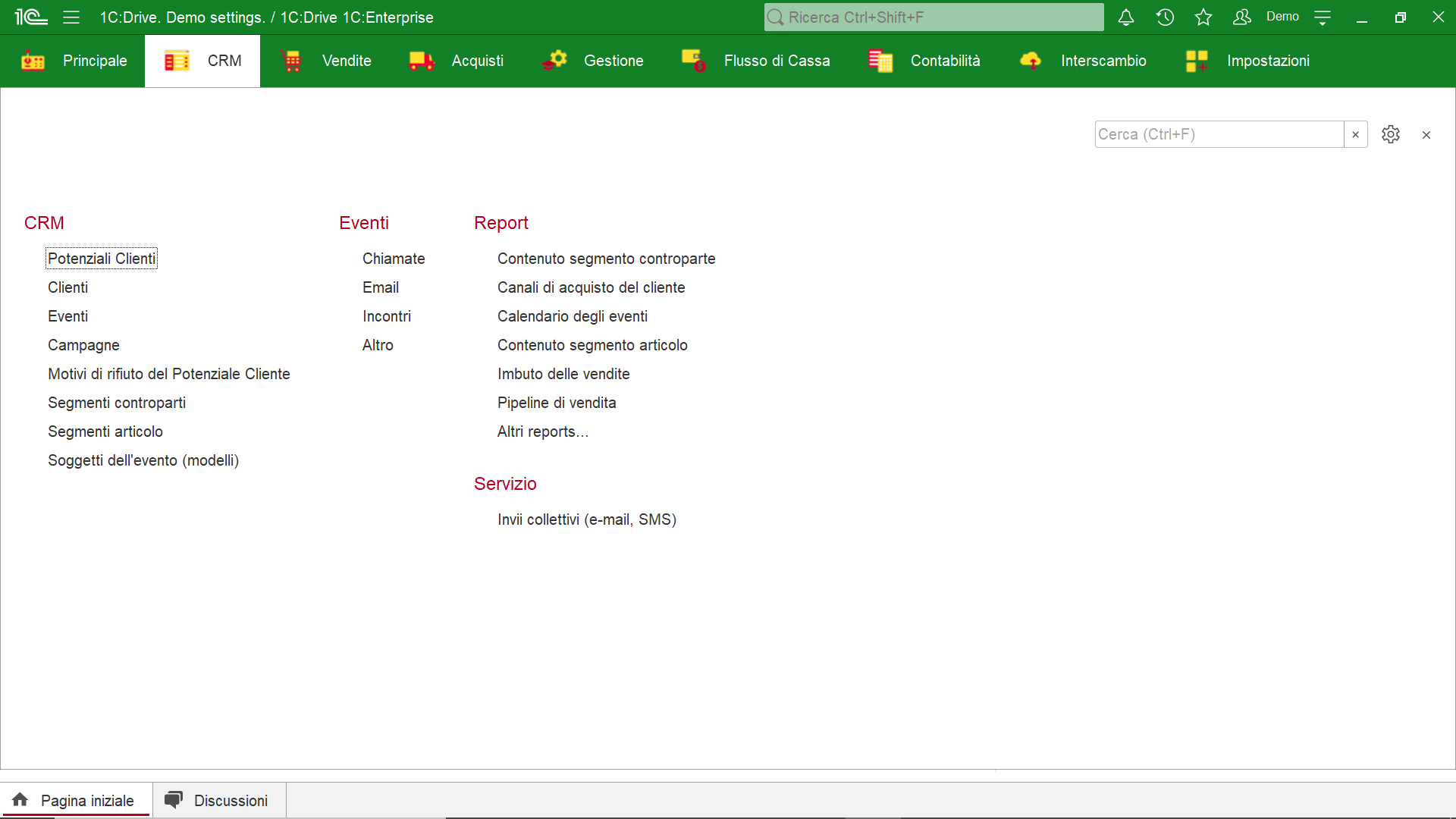Viewport: 1456px width, 819px height.
Task: Open Canali di acquisto del cliente report
Action: point(591,287)
